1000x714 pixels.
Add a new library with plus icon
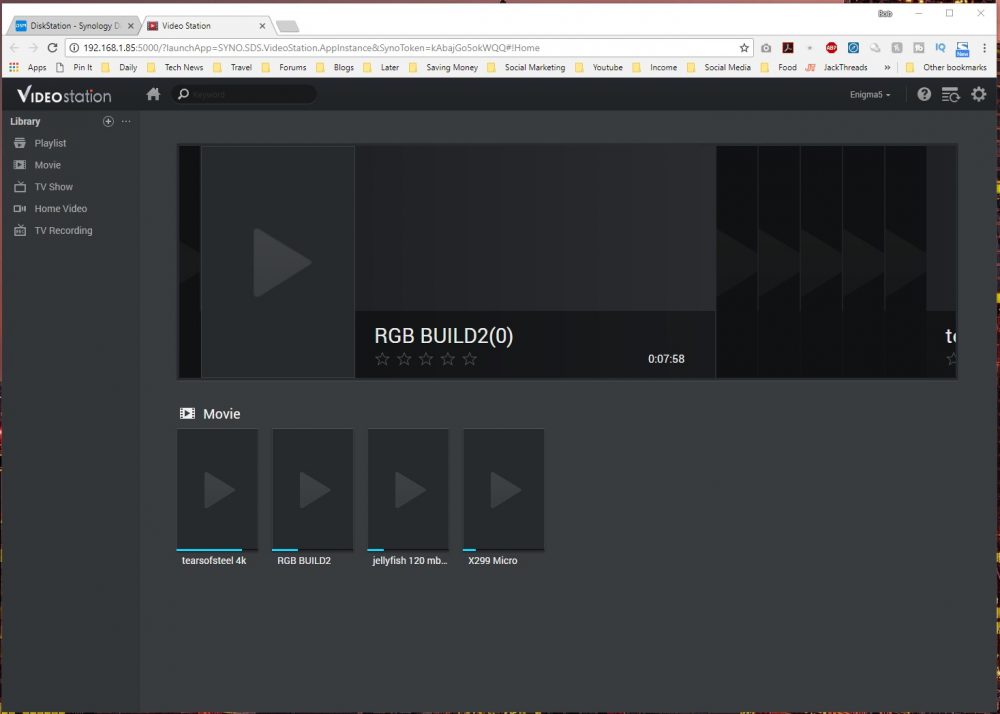click(x=108, y=121)
